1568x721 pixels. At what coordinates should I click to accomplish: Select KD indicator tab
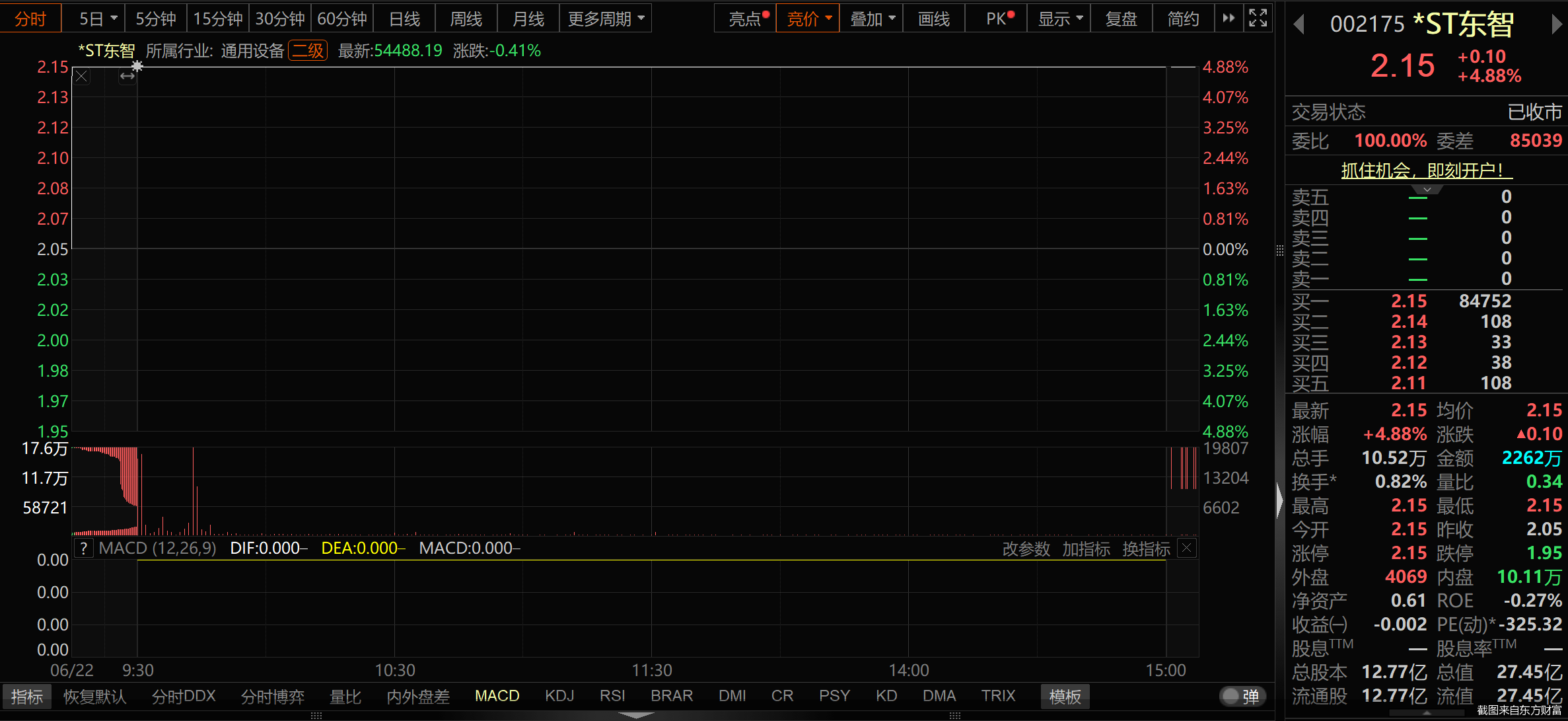click(886, 696)
